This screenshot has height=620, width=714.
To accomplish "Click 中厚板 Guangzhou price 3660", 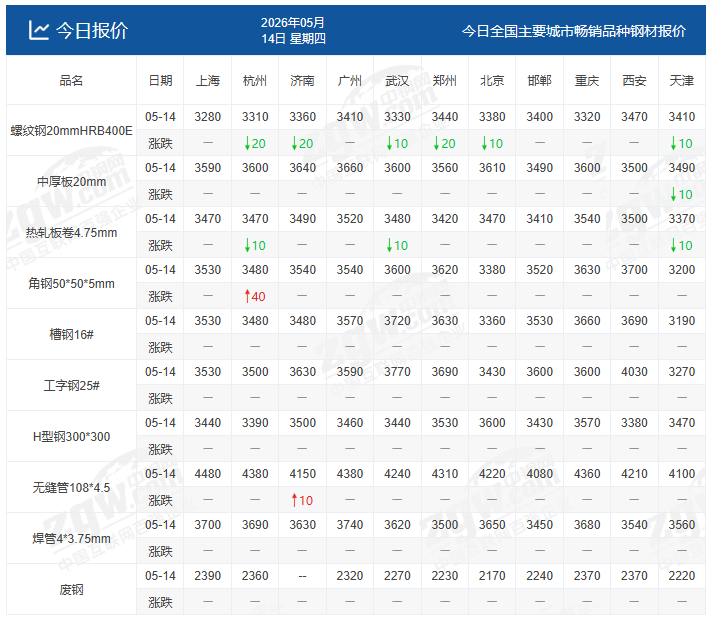I will point(350,168).
